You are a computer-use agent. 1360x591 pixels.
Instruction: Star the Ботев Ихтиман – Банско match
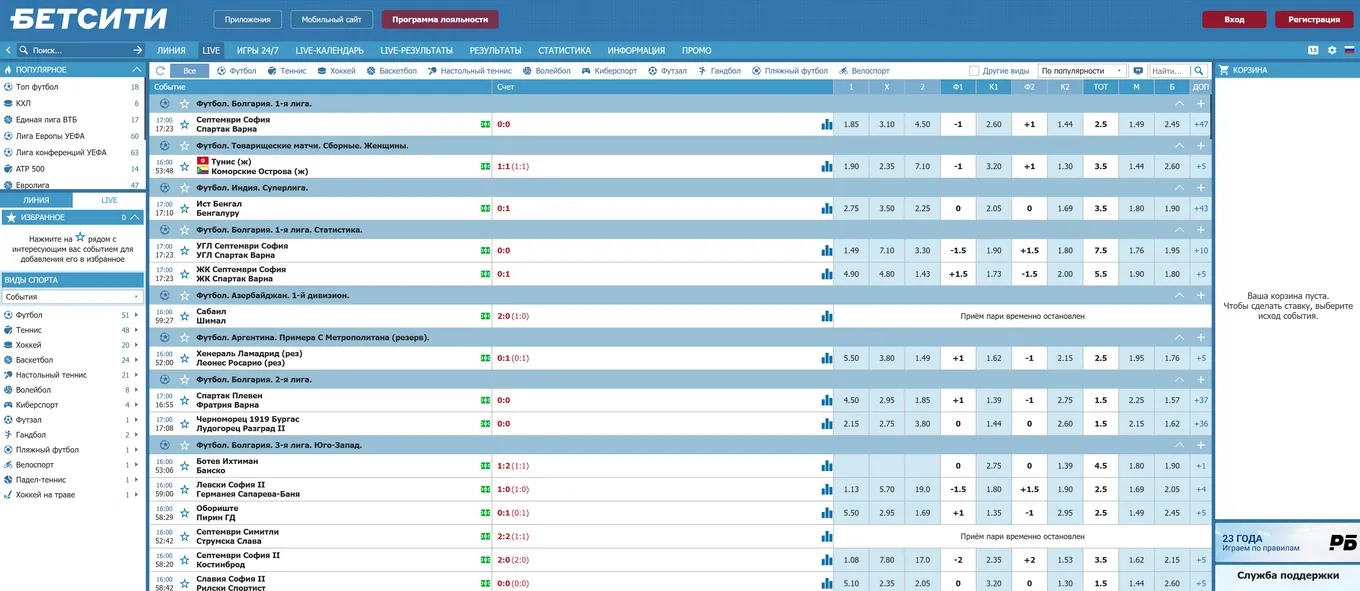click(184, 466)
